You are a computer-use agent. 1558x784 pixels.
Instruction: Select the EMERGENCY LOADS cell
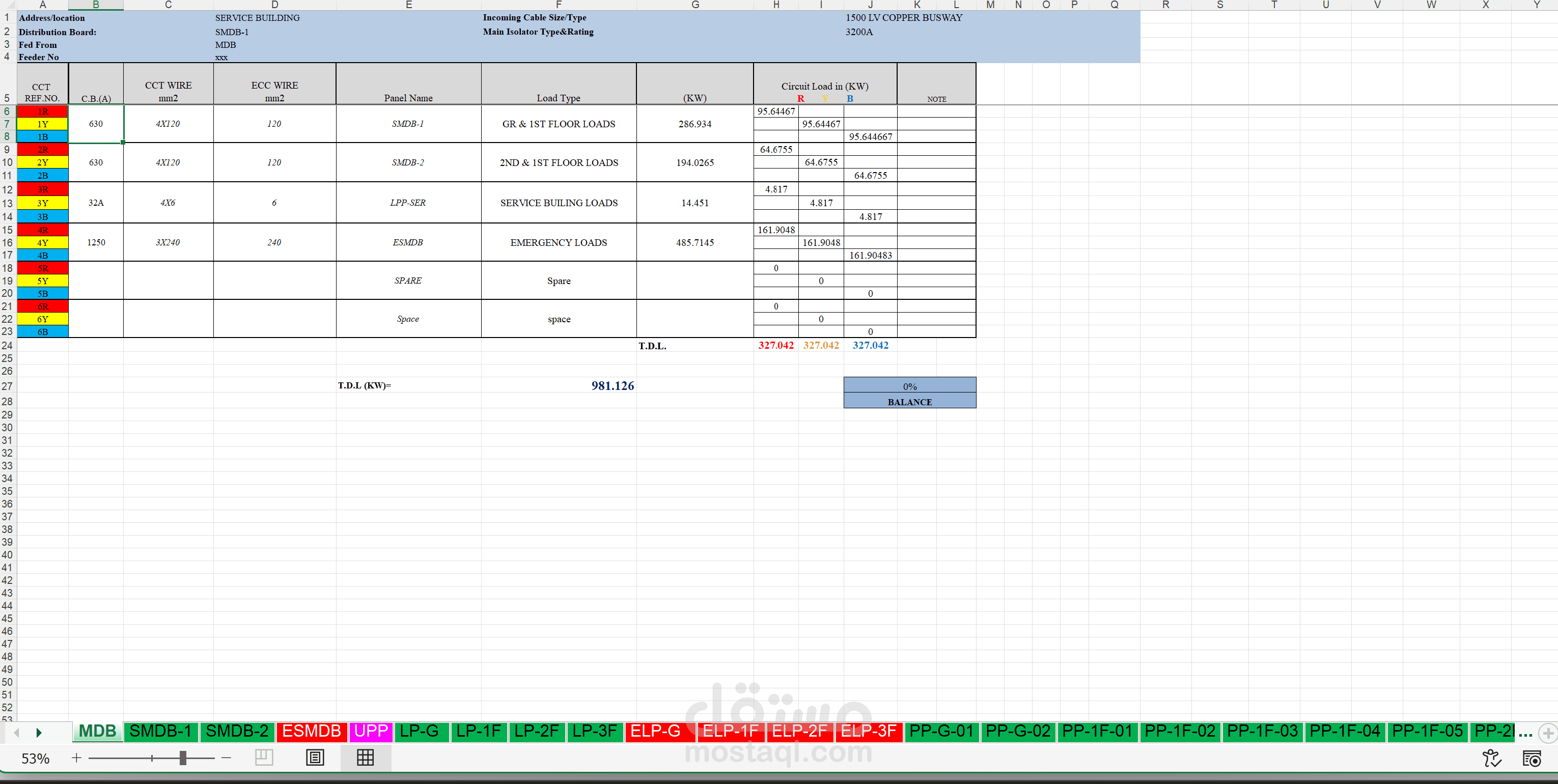pyautogui.click(x=559, y=242)
